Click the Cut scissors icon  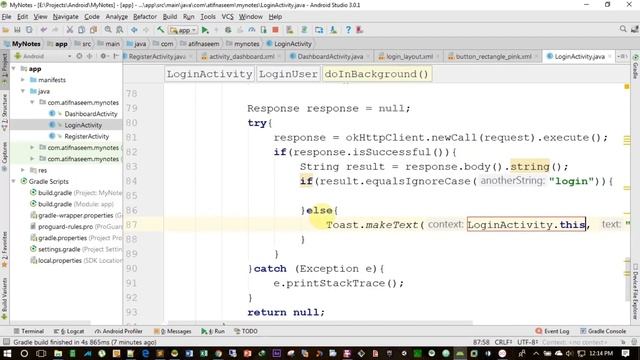pos(70,30)
